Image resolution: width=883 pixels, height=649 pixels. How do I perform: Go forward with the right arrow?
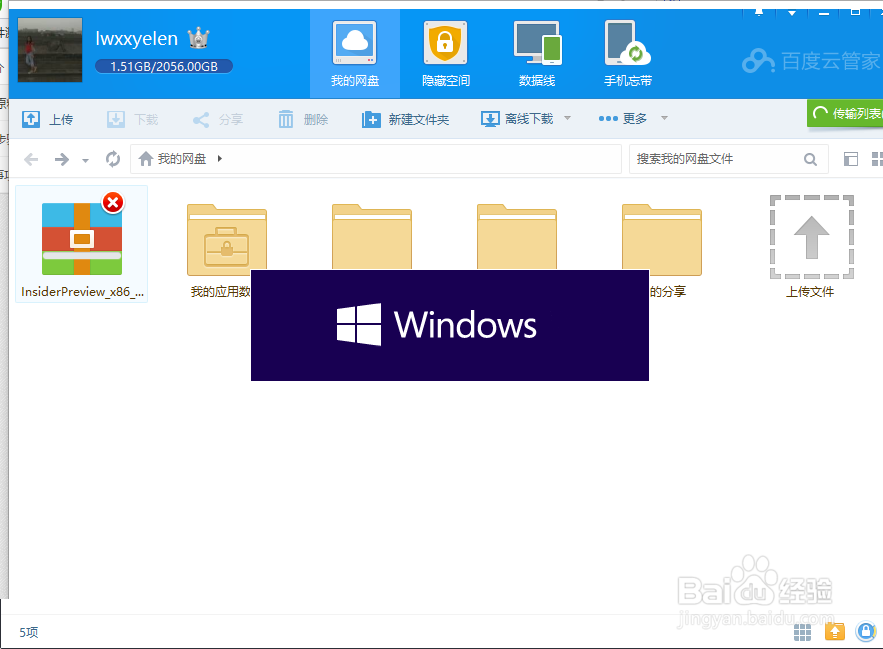point(61,159)
